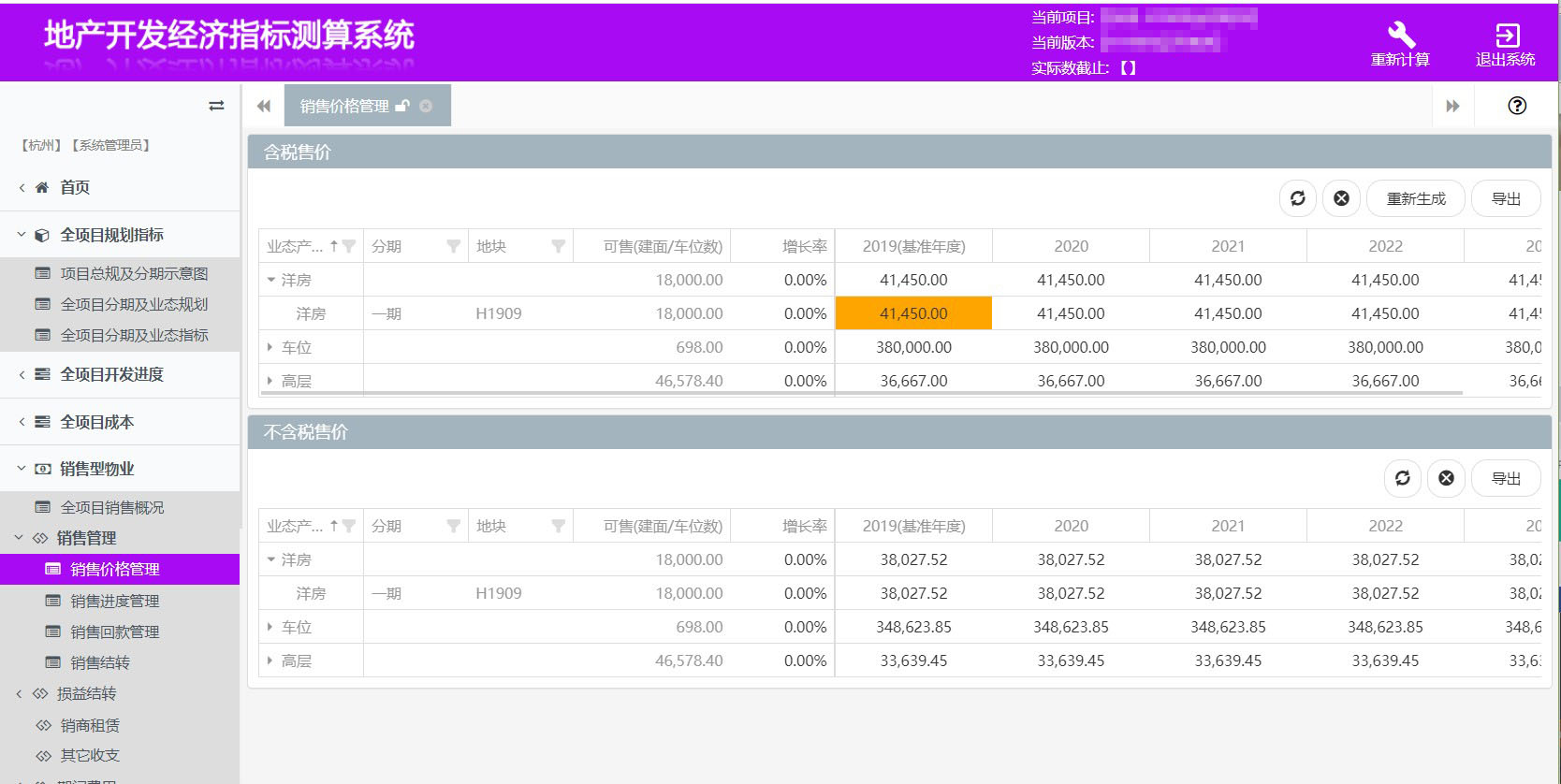Expand the 车位 row in 含税售价 table
The height and width of the screenshot is (784, 1561).
(x=270, y=347)
